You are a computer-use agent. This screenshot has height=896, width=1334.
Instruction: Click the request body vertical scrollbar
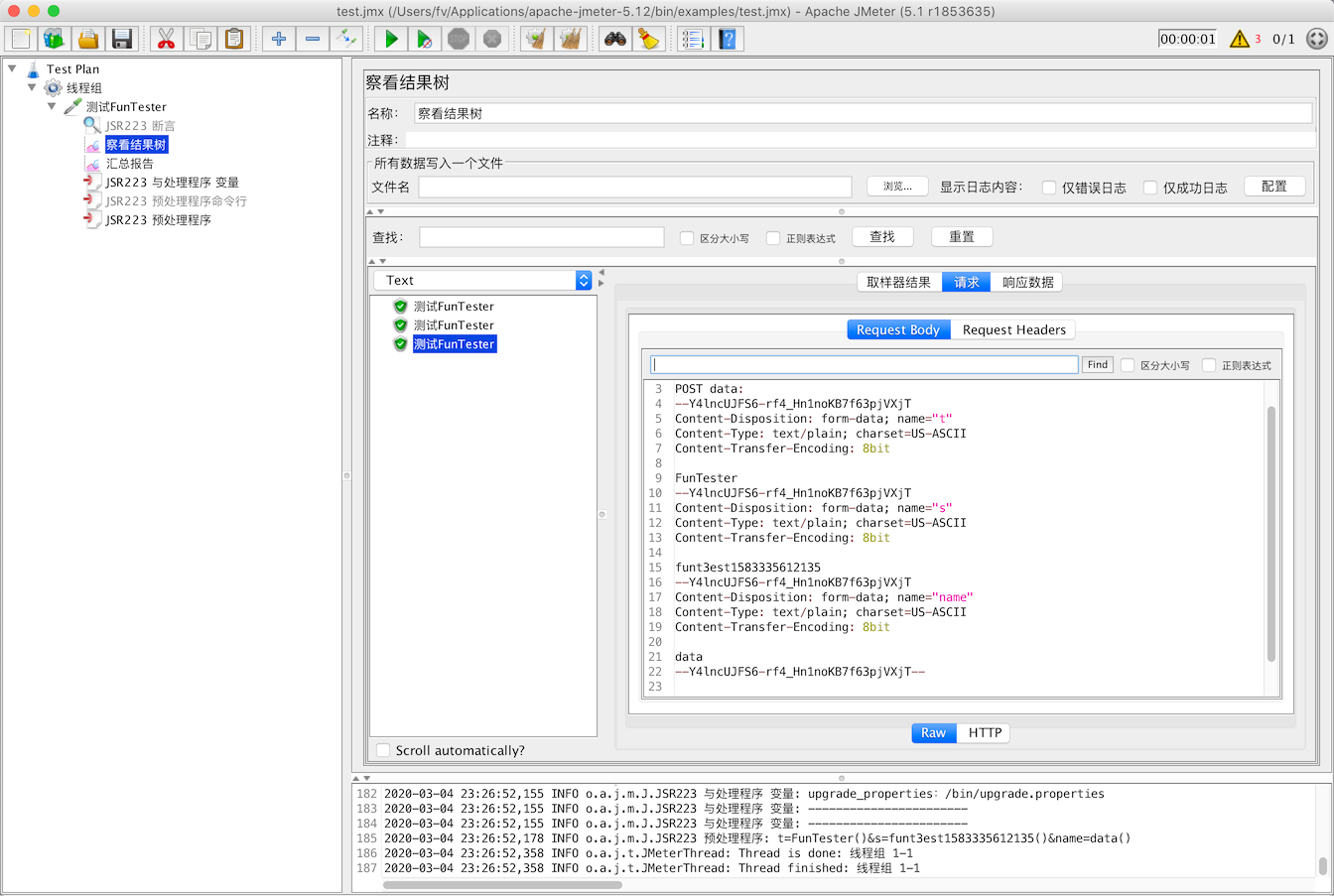(1270, 533)
